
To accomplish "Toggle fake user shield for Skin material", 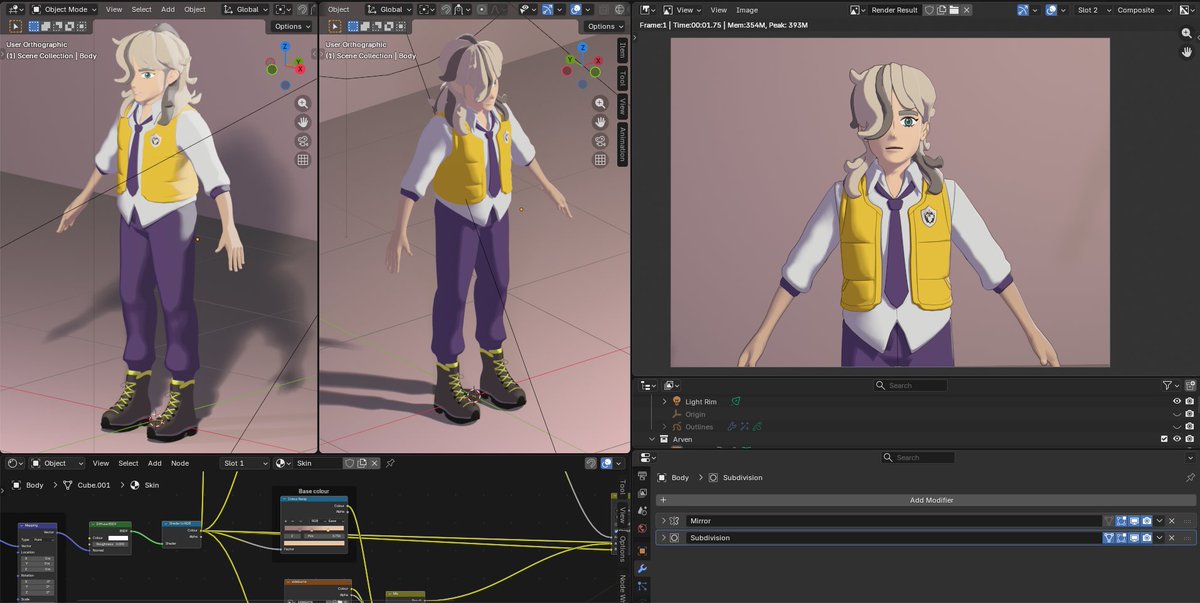I will pyautogui.click(x=350, y=463).
